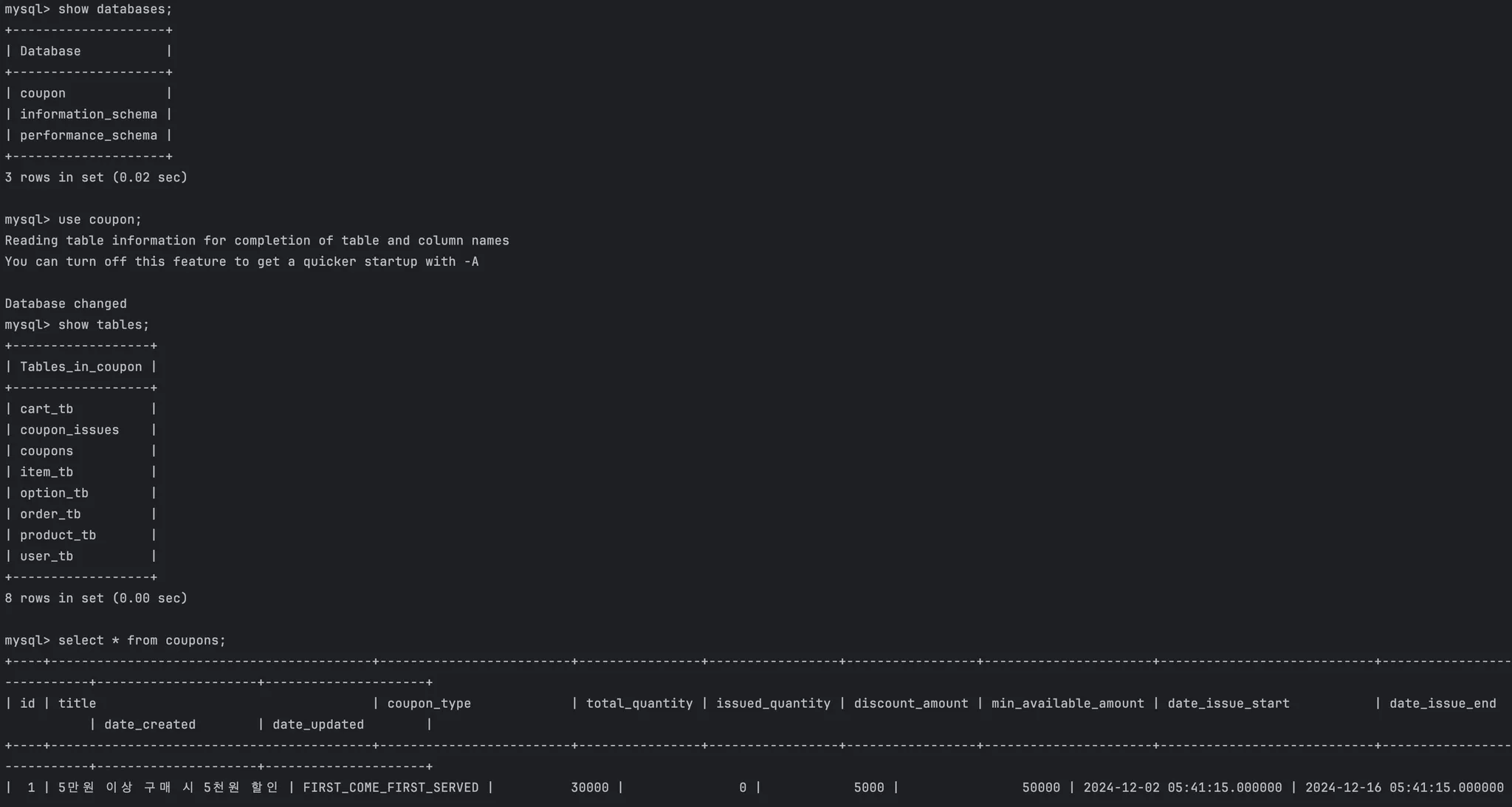Click the 'coupon' database row
This screenshot has height=807, width=1512.
pyautogui.click(x=43, y=94)
